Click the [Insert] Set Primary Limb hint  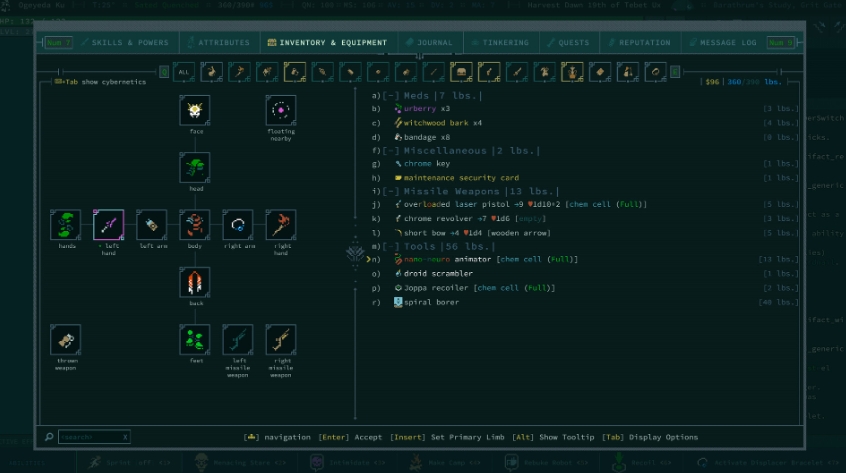point(447,437)
